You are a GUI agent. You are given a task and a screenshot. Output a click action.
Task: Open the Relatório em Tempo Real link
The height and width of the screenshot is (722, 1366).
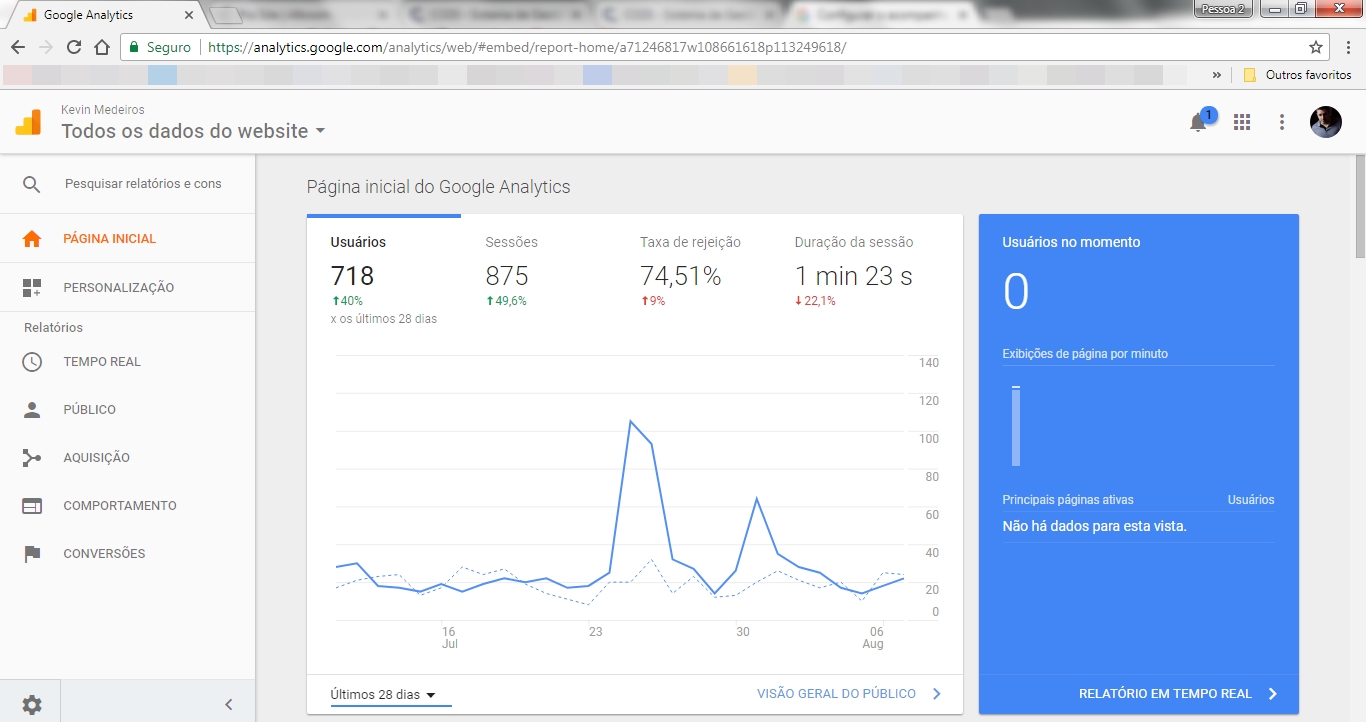(x=1178, y=694)
